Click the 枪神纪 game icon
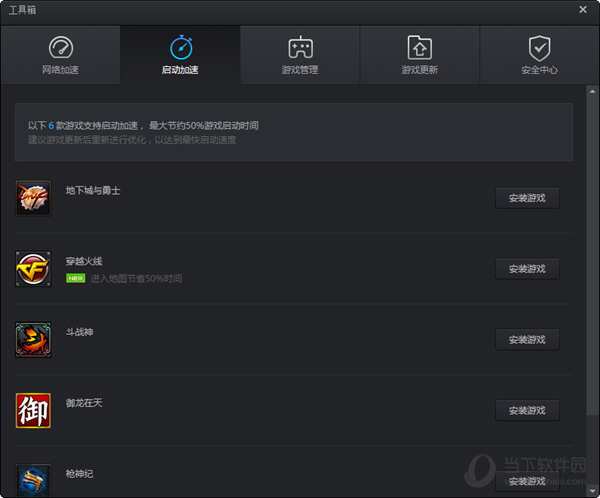Screen dimensions: 600x498 (x=33, y=480)
